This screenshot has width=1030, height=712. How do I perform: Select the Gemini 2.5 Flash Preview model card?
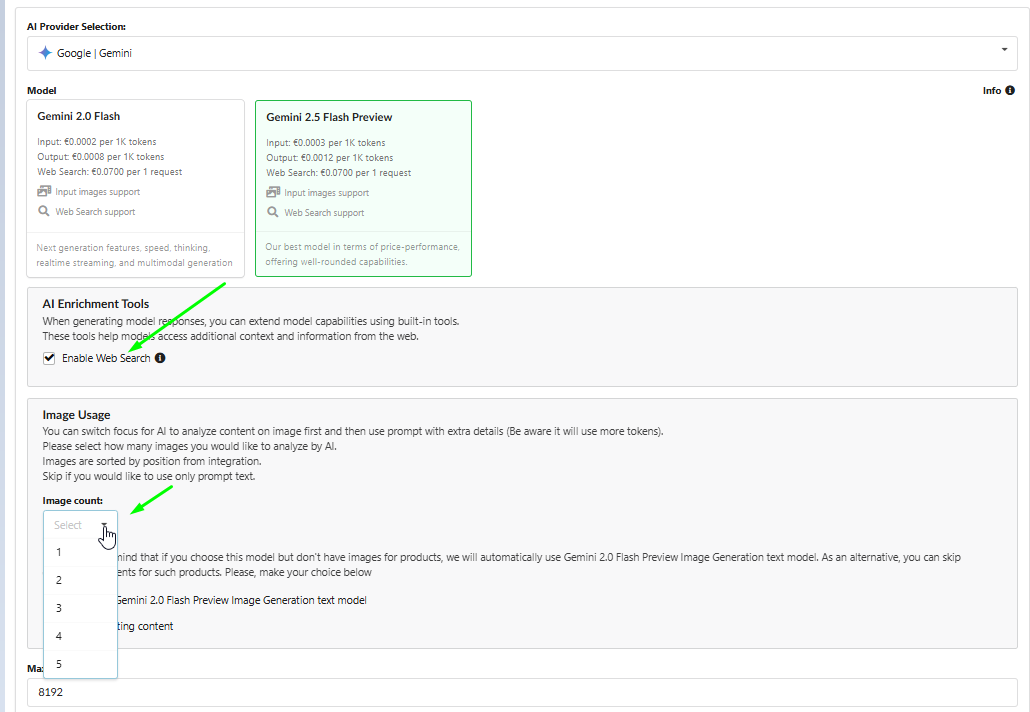[363, 189]
